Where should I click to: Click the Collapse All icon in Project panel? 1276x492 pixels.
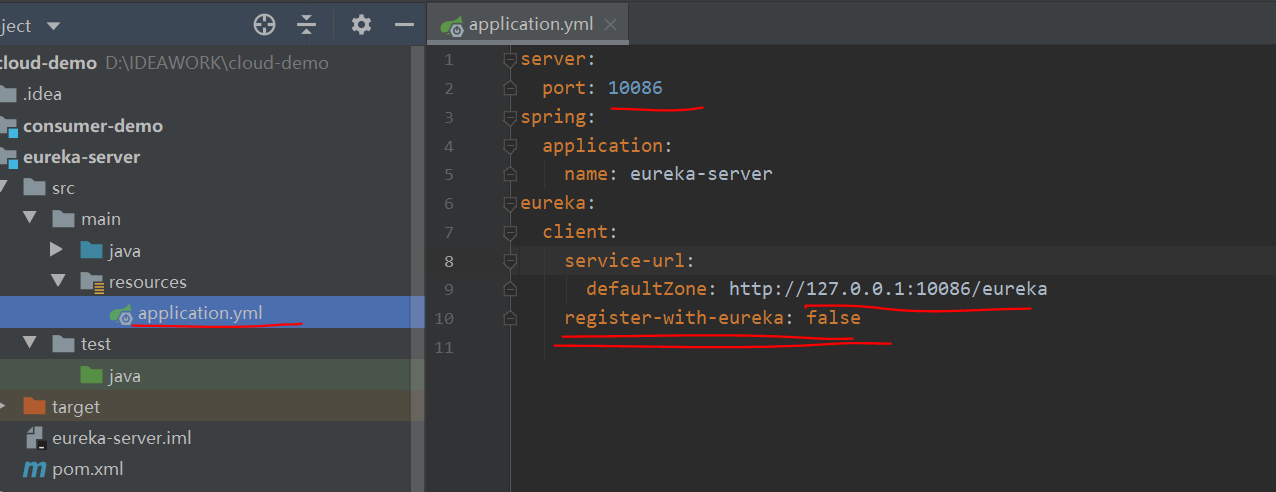pos(306,24)
